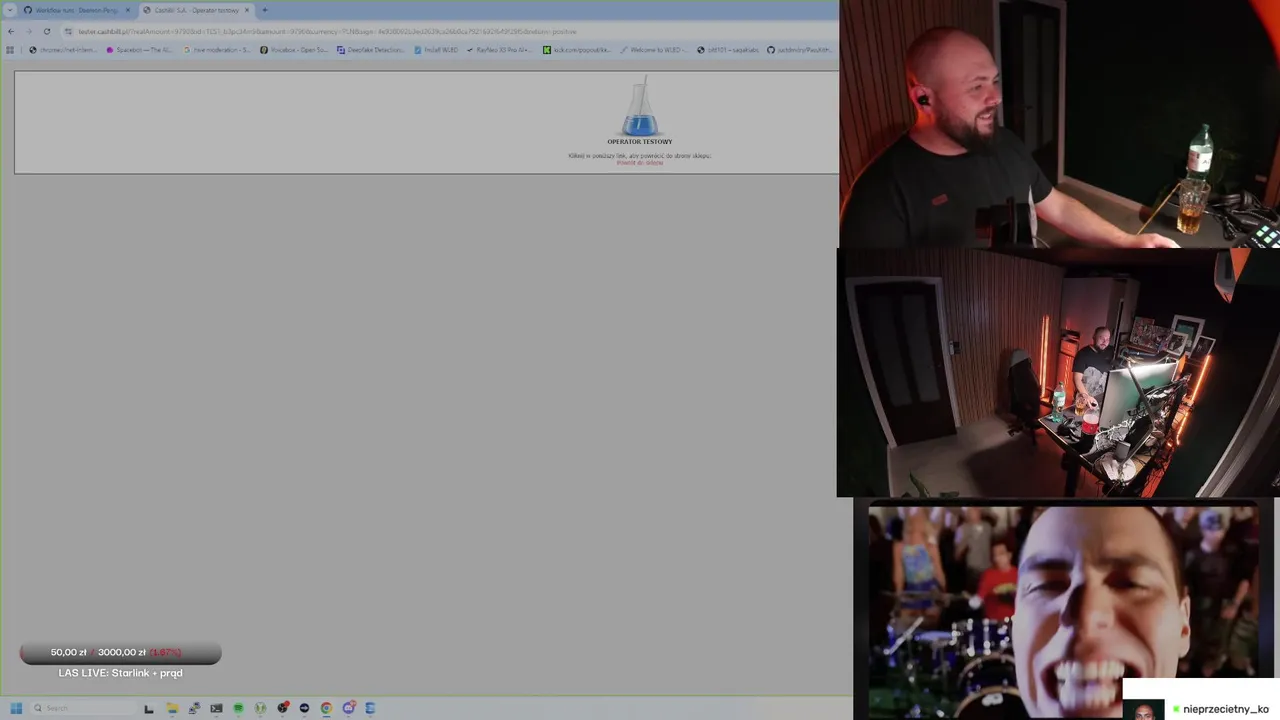Click the Operator Testowy flask logo
This screenshot has width=1280, height=720.
point(640,108)
